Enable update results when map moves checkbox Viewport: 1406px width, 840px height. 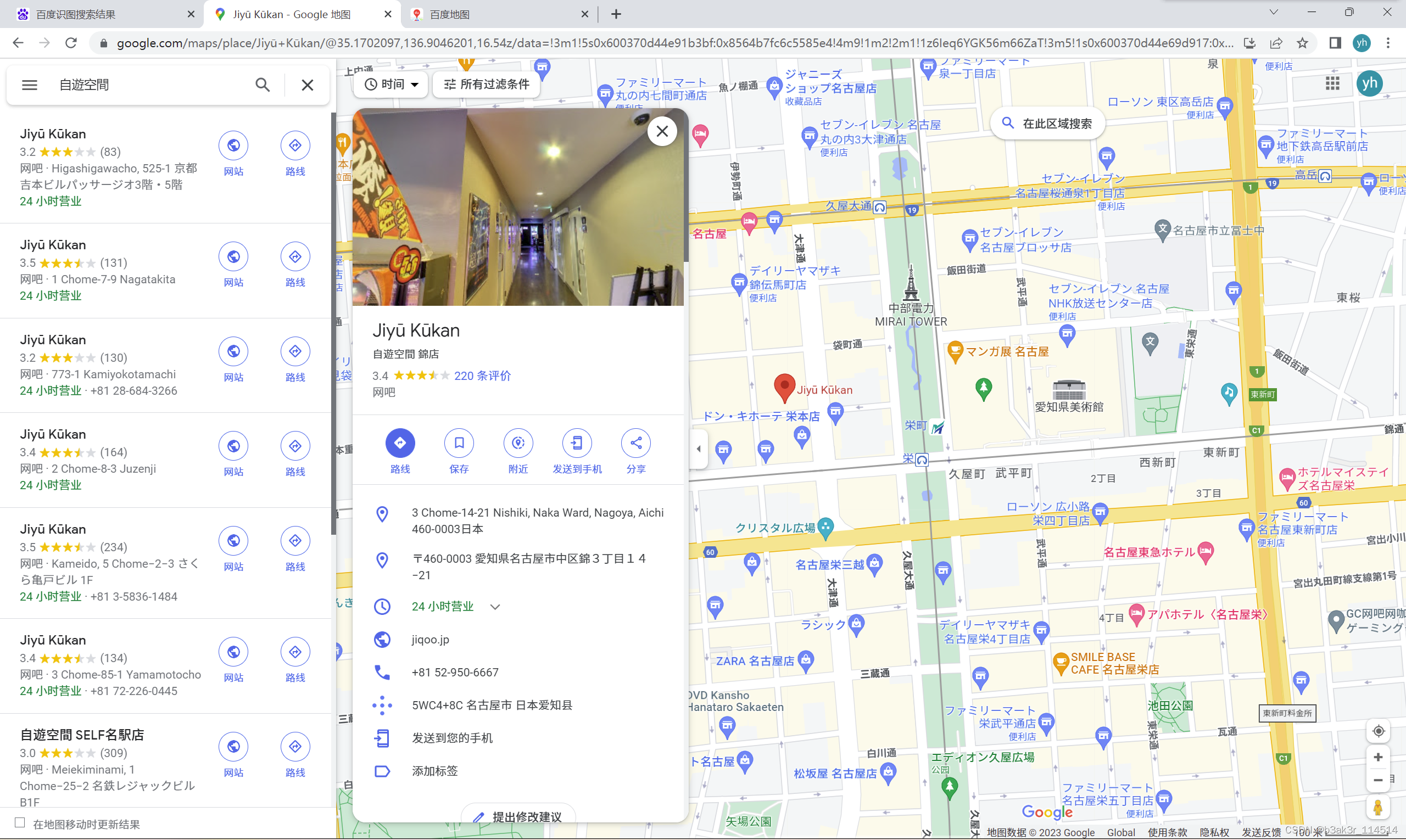point(20,822)
